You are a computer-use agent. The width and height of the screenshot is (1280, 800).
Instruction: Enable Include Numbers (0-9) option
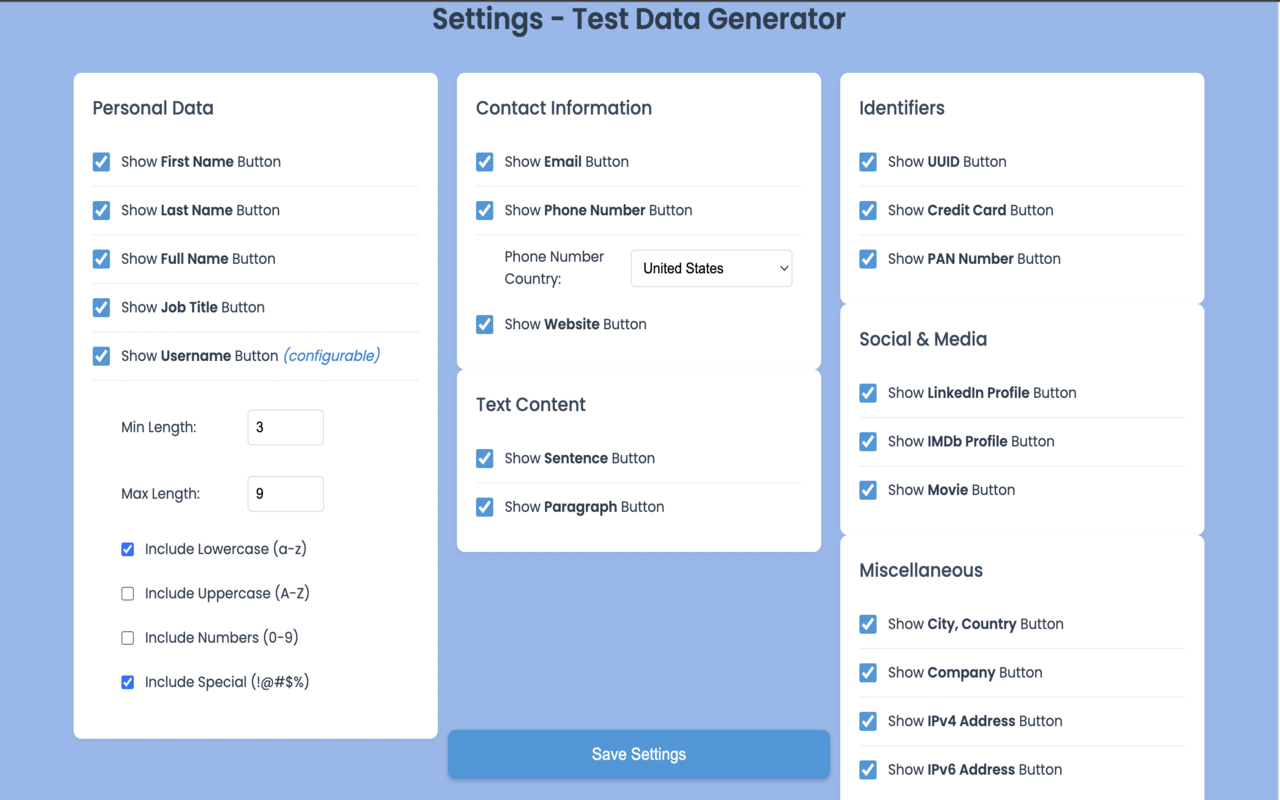[x=127, y=637]
